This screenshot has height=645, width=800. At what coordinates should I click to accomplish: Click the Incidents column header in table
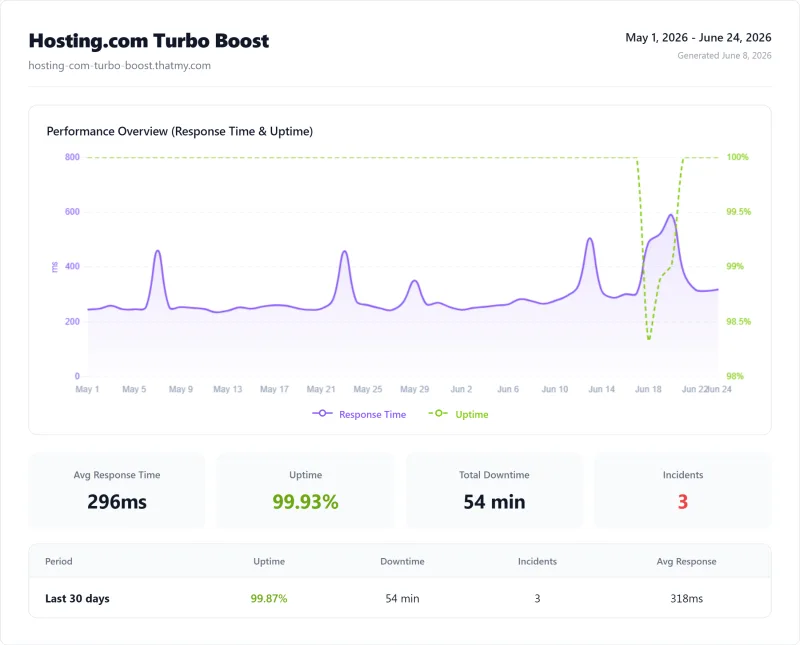(x=537, y=561)
